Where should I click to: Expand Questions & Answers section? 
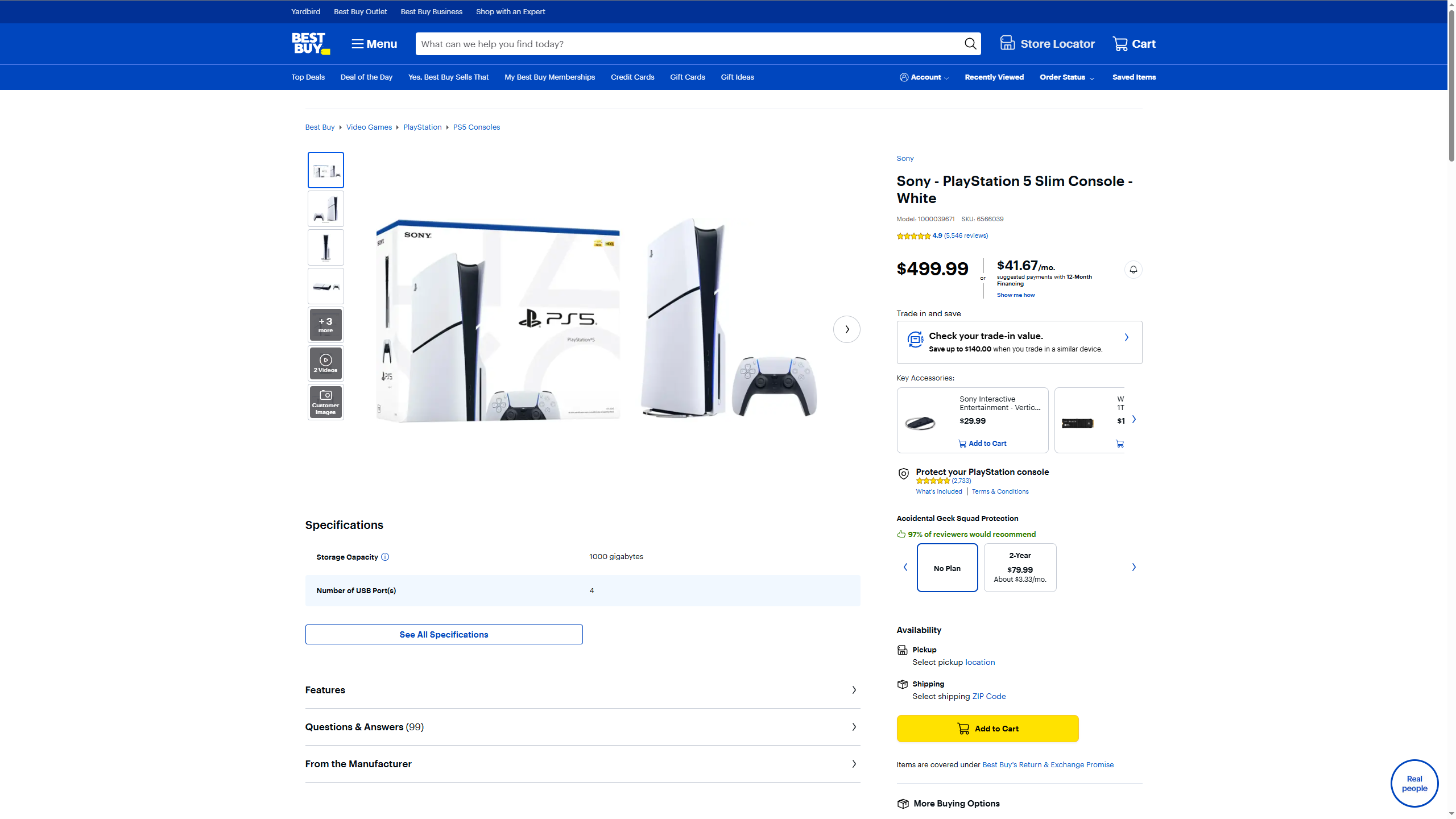pos(582,727)
